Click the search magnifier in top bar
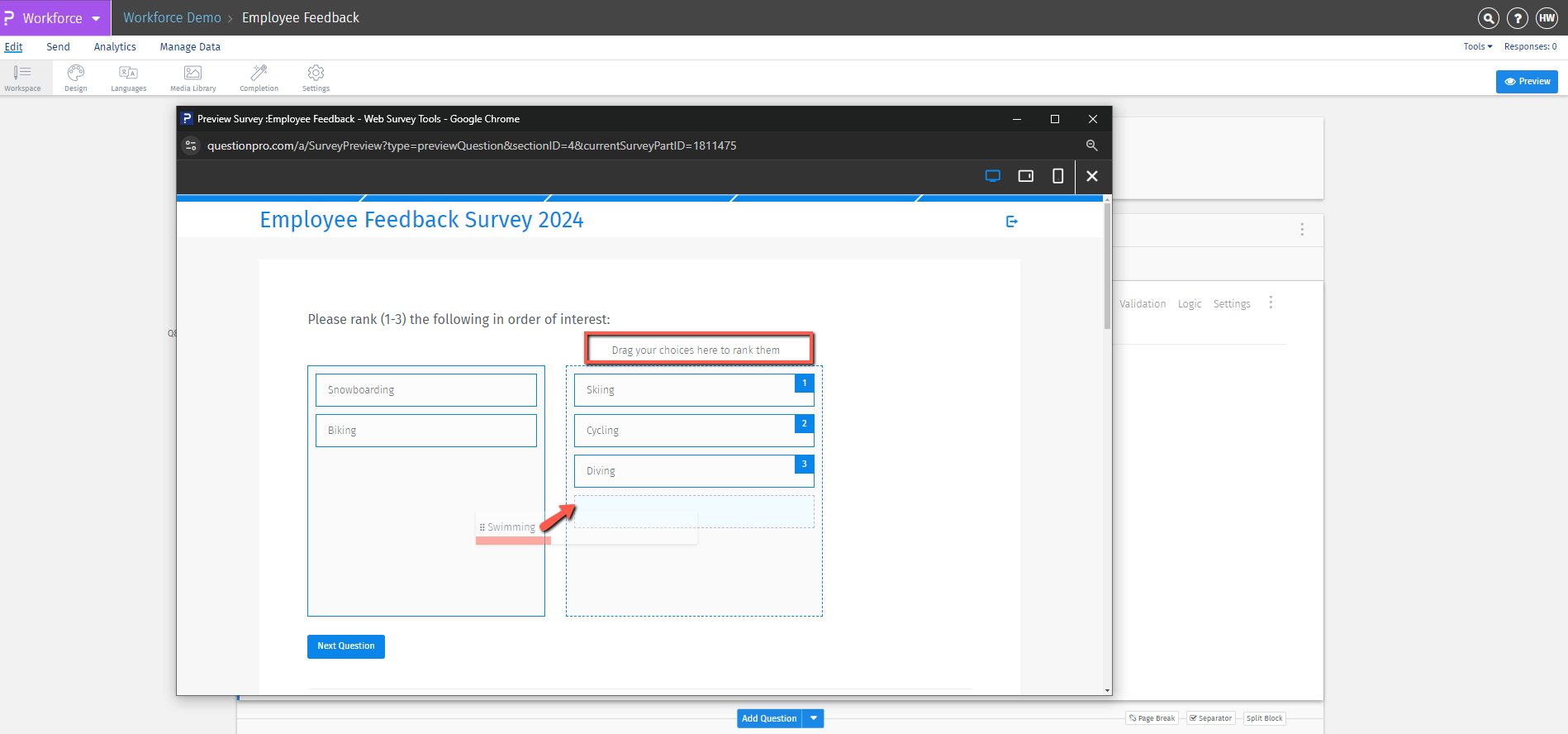 click(x=1488, y=18)
